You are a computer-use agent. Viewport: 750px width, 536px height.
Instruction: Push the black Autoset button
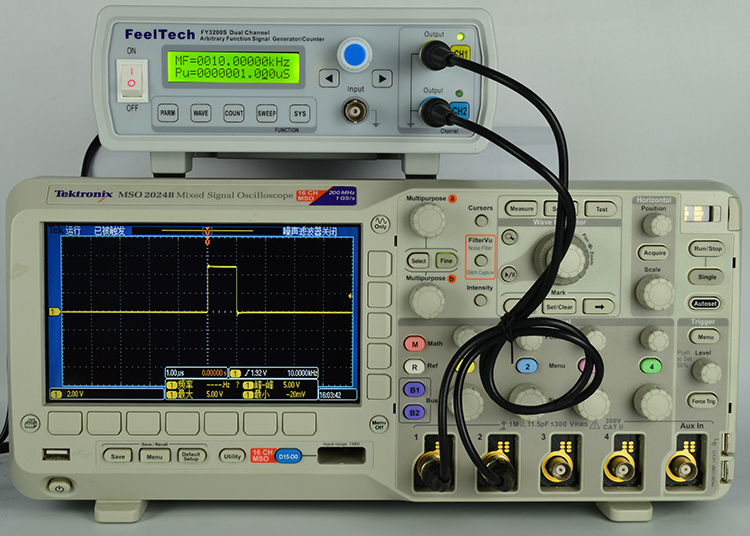click(x=706, y=303)
